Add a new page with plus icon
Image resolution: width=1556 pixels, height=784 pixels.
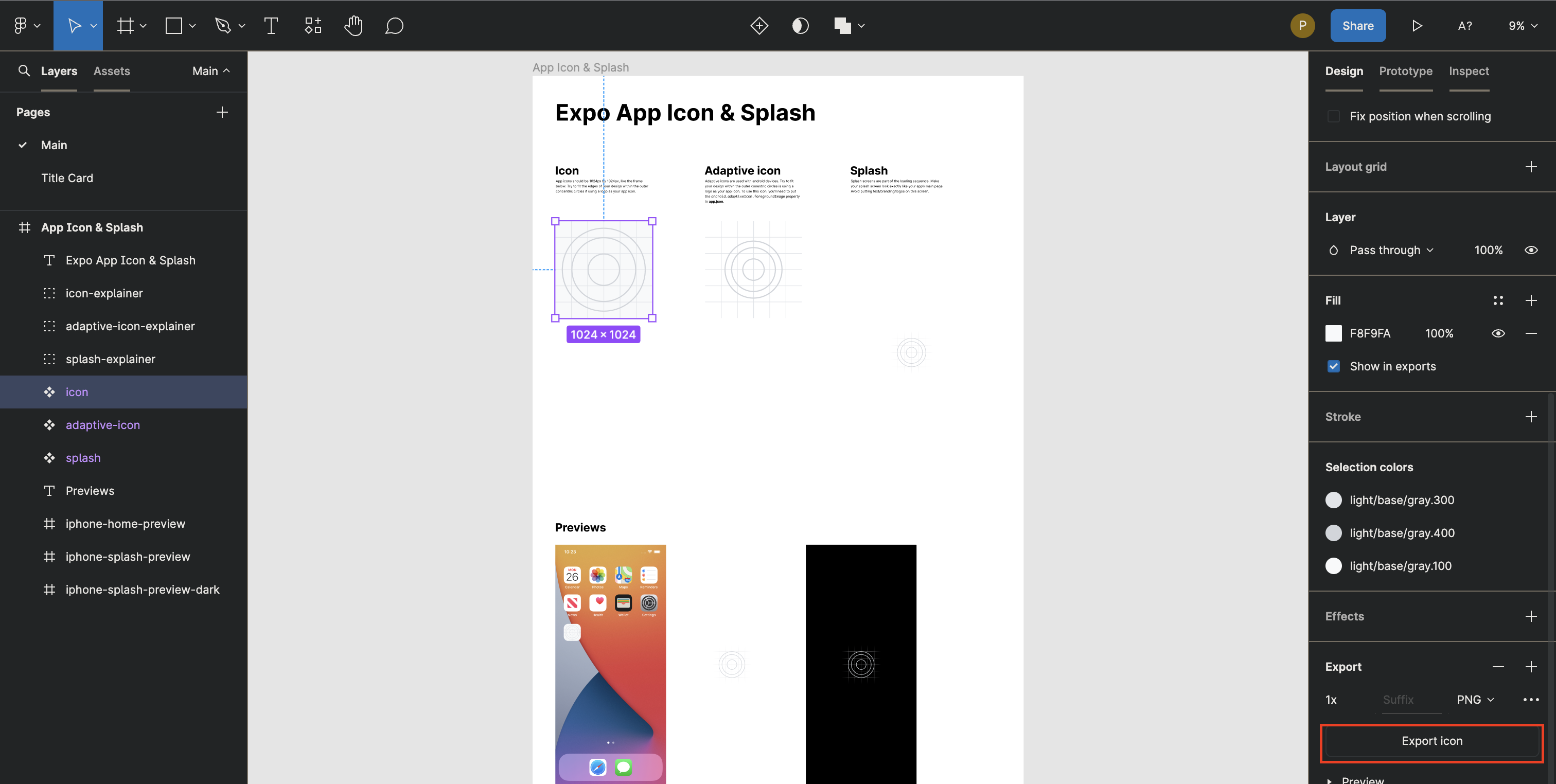click(x=222, y=112)
